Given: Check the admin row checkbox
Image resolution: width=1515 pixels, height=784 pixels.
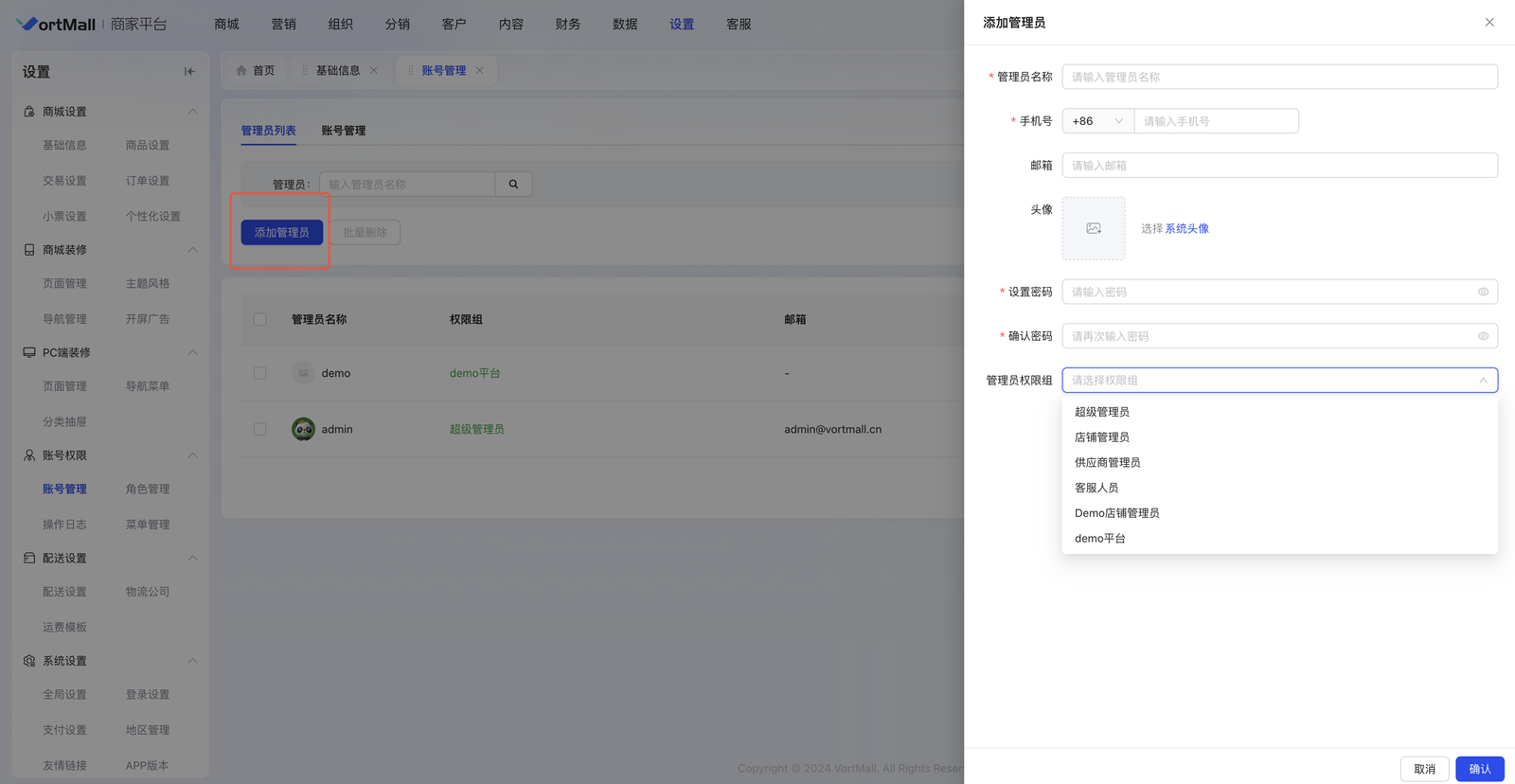Looking at the screenshot, I should pos(260,429).
